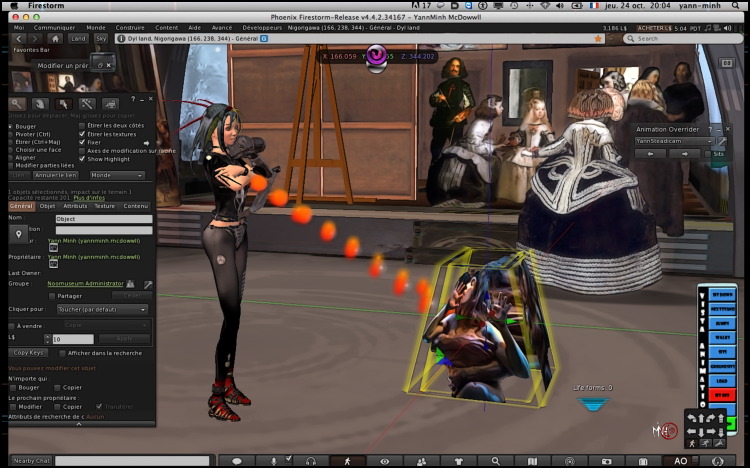Click the Annuler le lien button

click(56, 176)
